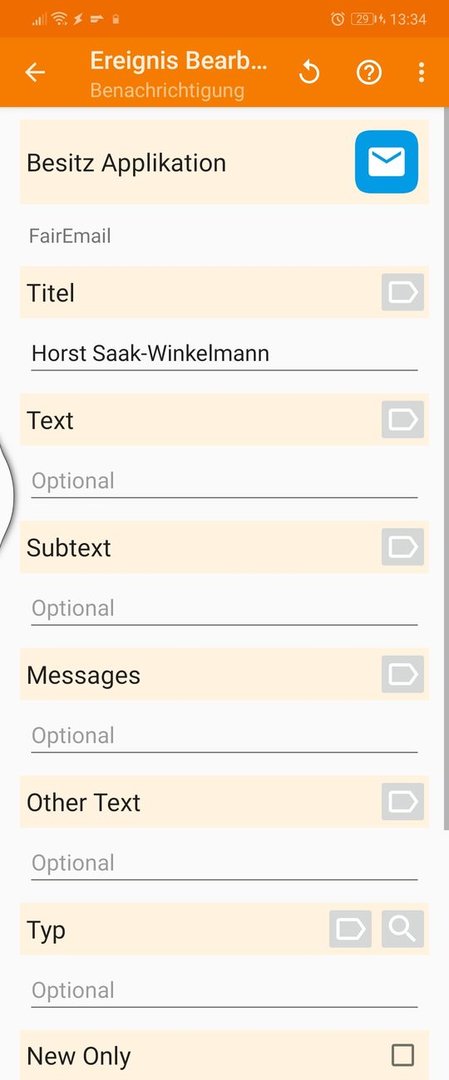Click the variable tag icon for Subtext

pyautogui.click(x=403, y=547)
